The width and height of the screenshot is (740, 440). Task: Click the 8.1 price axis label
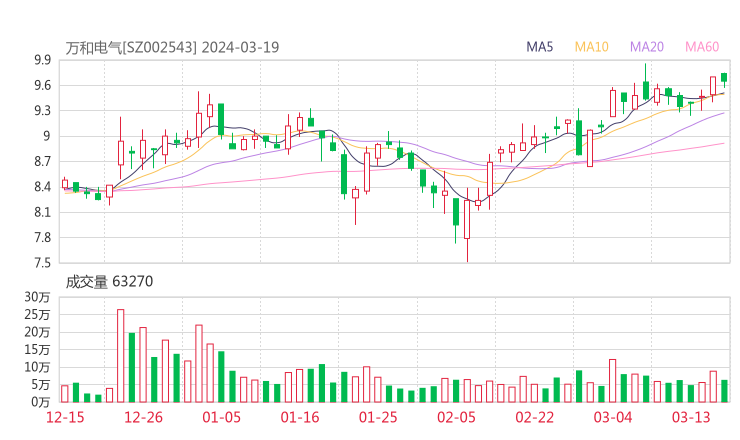(x=42, y=212)
